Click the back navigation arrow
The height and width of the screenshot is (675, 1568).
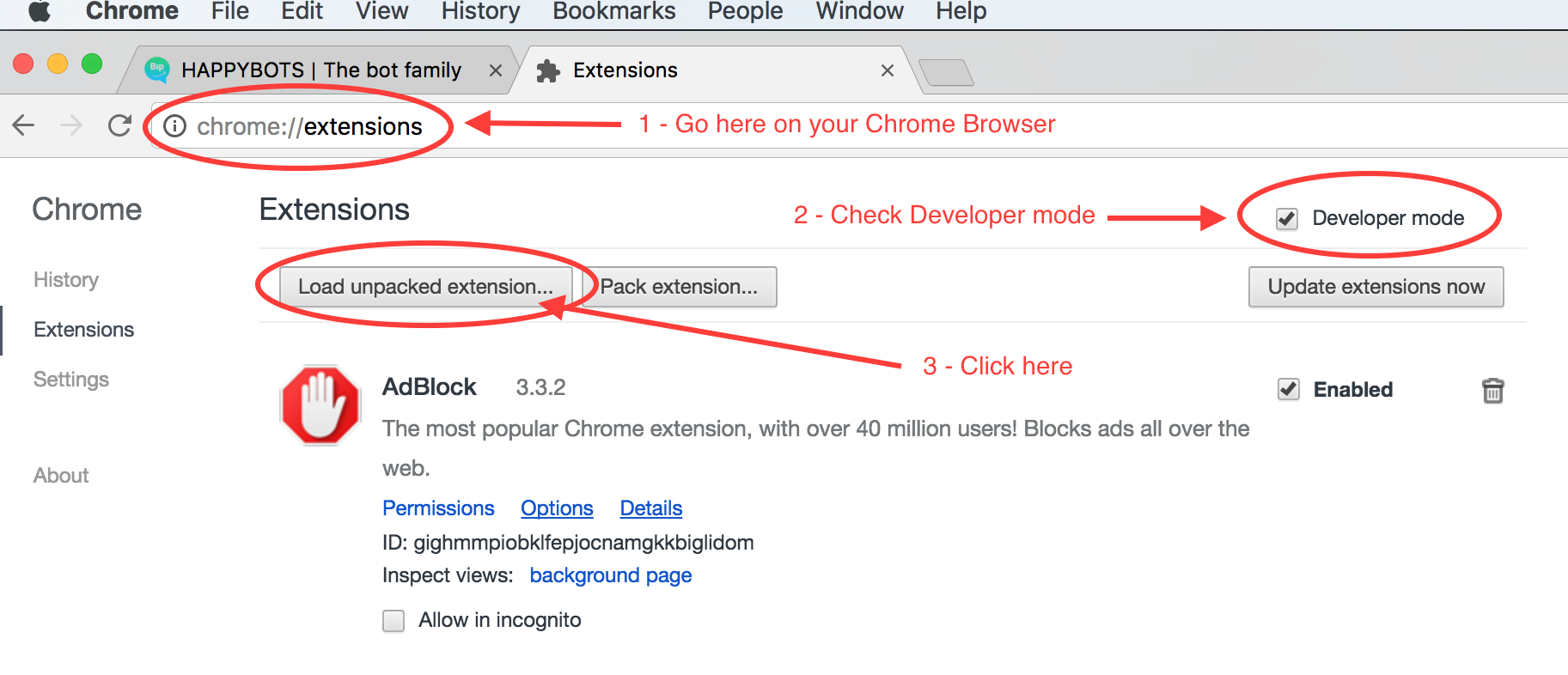pos(24,126)
